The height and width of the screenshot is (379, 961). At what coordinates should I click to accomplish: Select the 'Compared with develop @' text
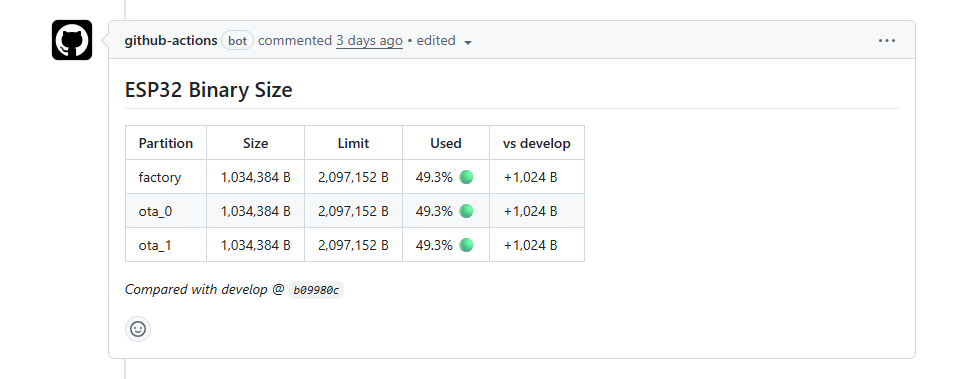(205, 289)
